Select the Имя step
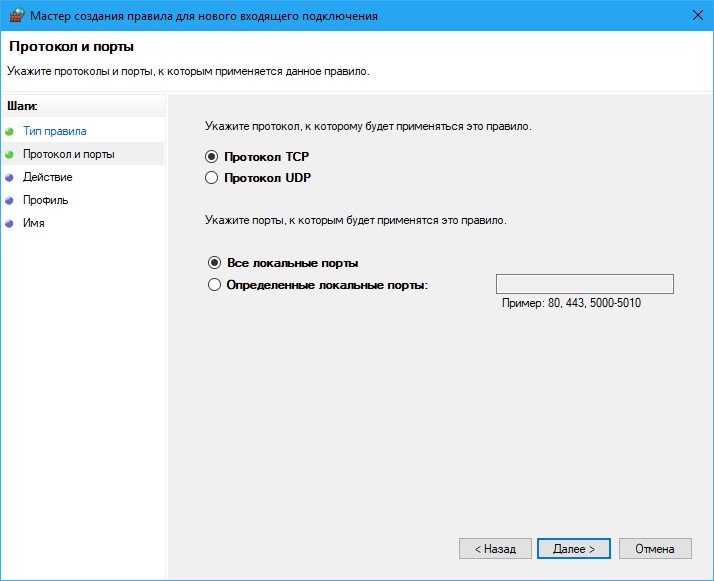Viewport: 714px width, 581px height. click(34, 223)
